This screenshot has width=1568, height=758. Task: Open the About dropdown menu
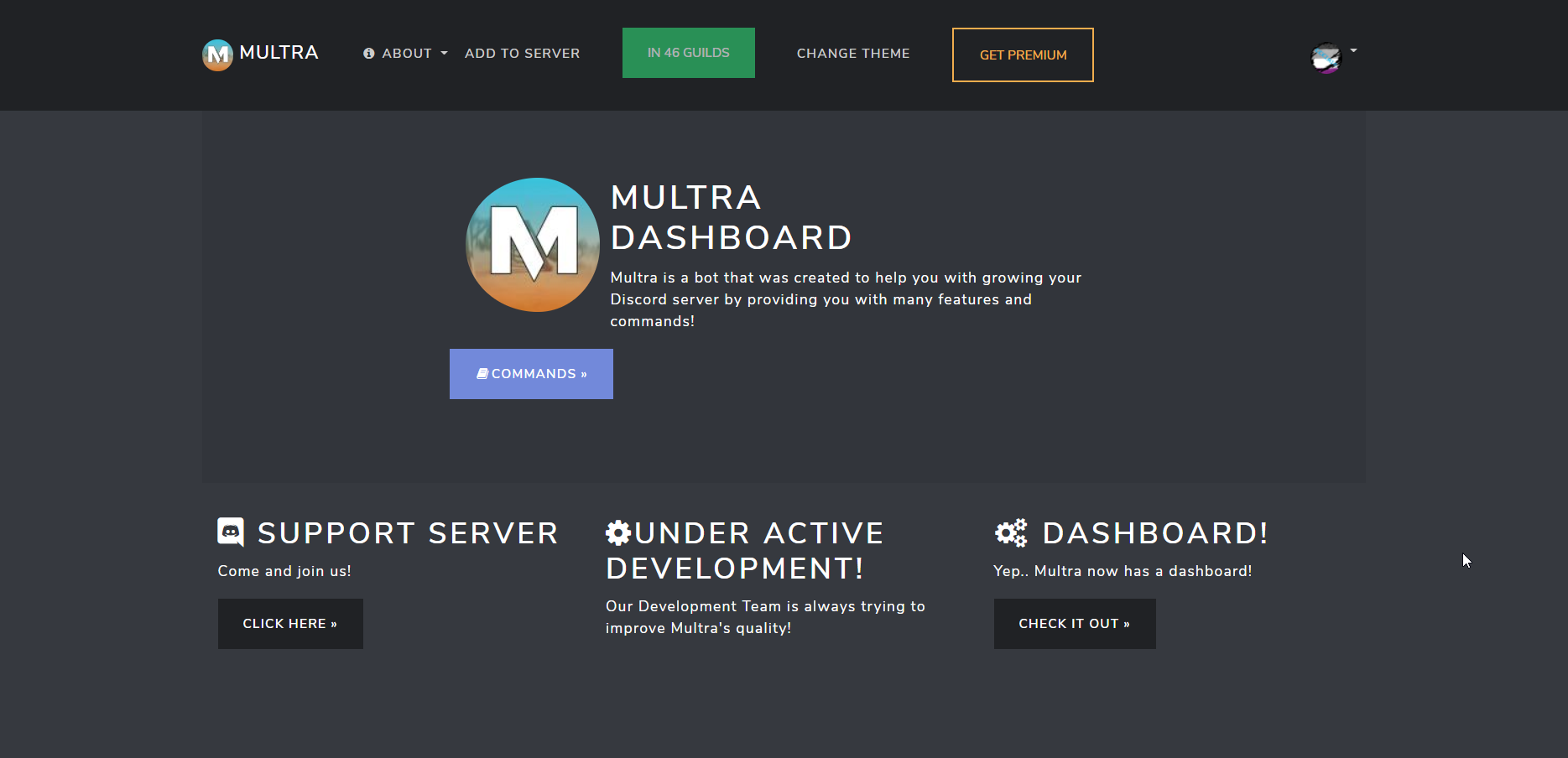click(x=405, y=54)
